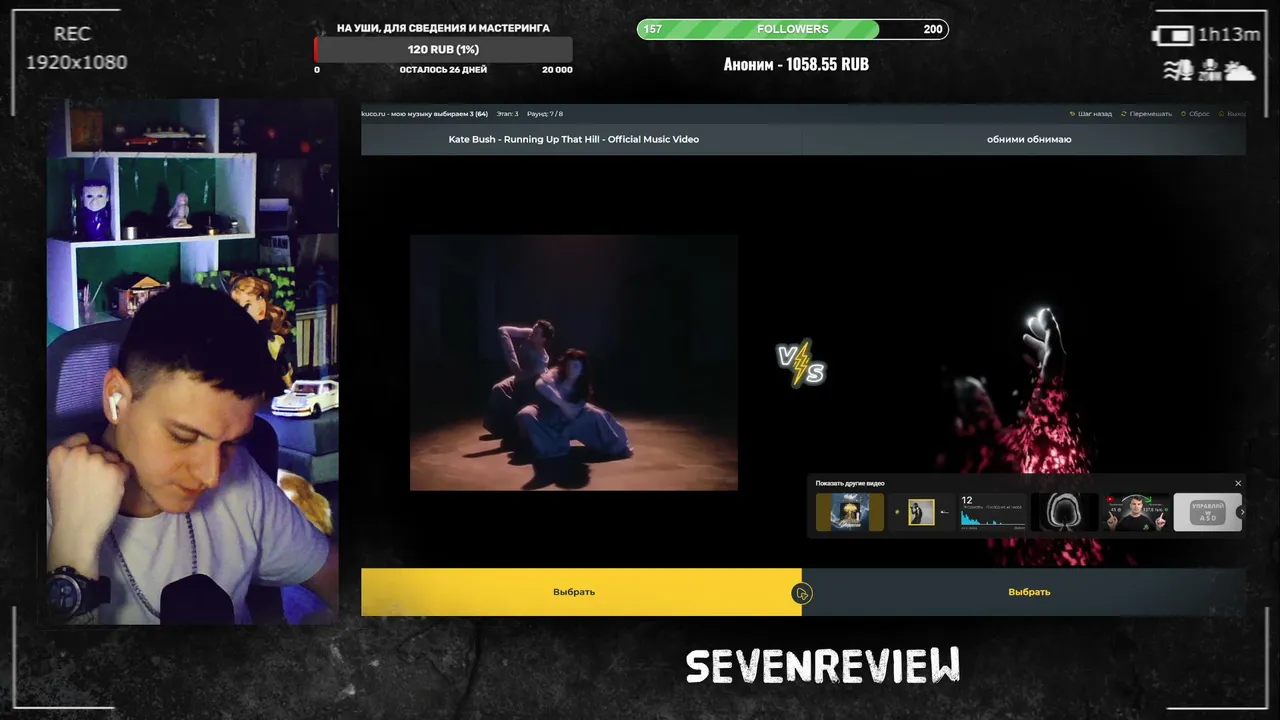Click the Аноним - 1058.55 RUB donation text
The width and height of the screenshot is (1280, 720).
[796, 64]
